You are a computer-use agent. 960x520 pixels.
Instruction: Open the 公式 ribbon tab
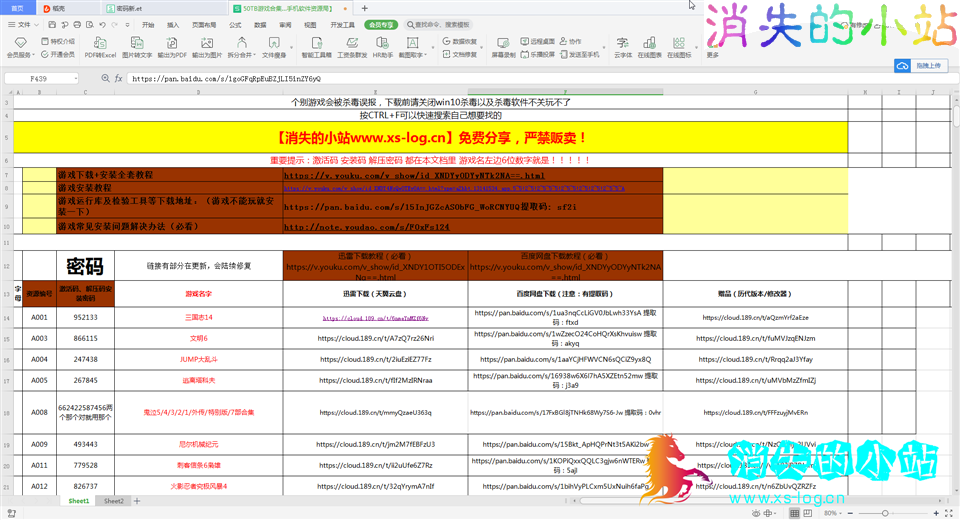pyautogui.click(x=235, y=25)
